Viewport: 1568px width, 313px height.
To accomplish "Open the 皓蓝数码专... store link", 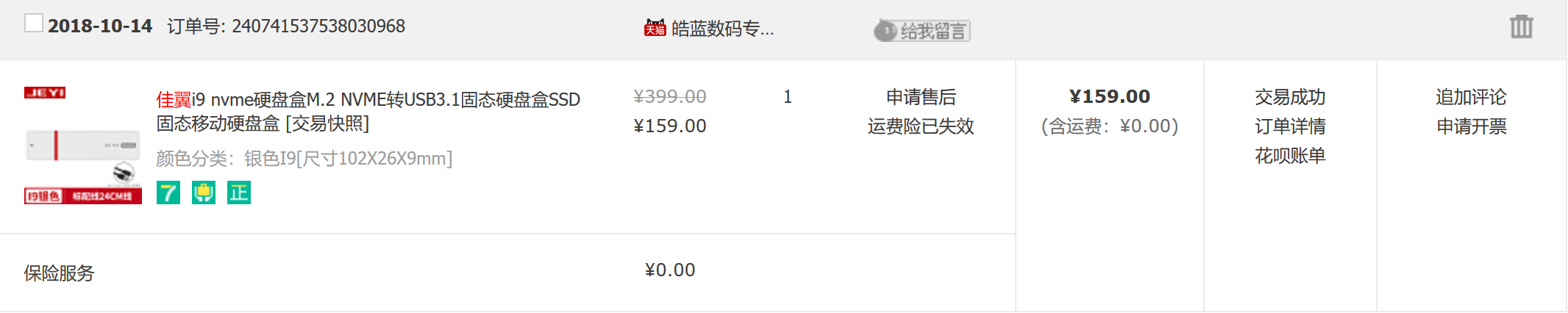I will 722,29.
